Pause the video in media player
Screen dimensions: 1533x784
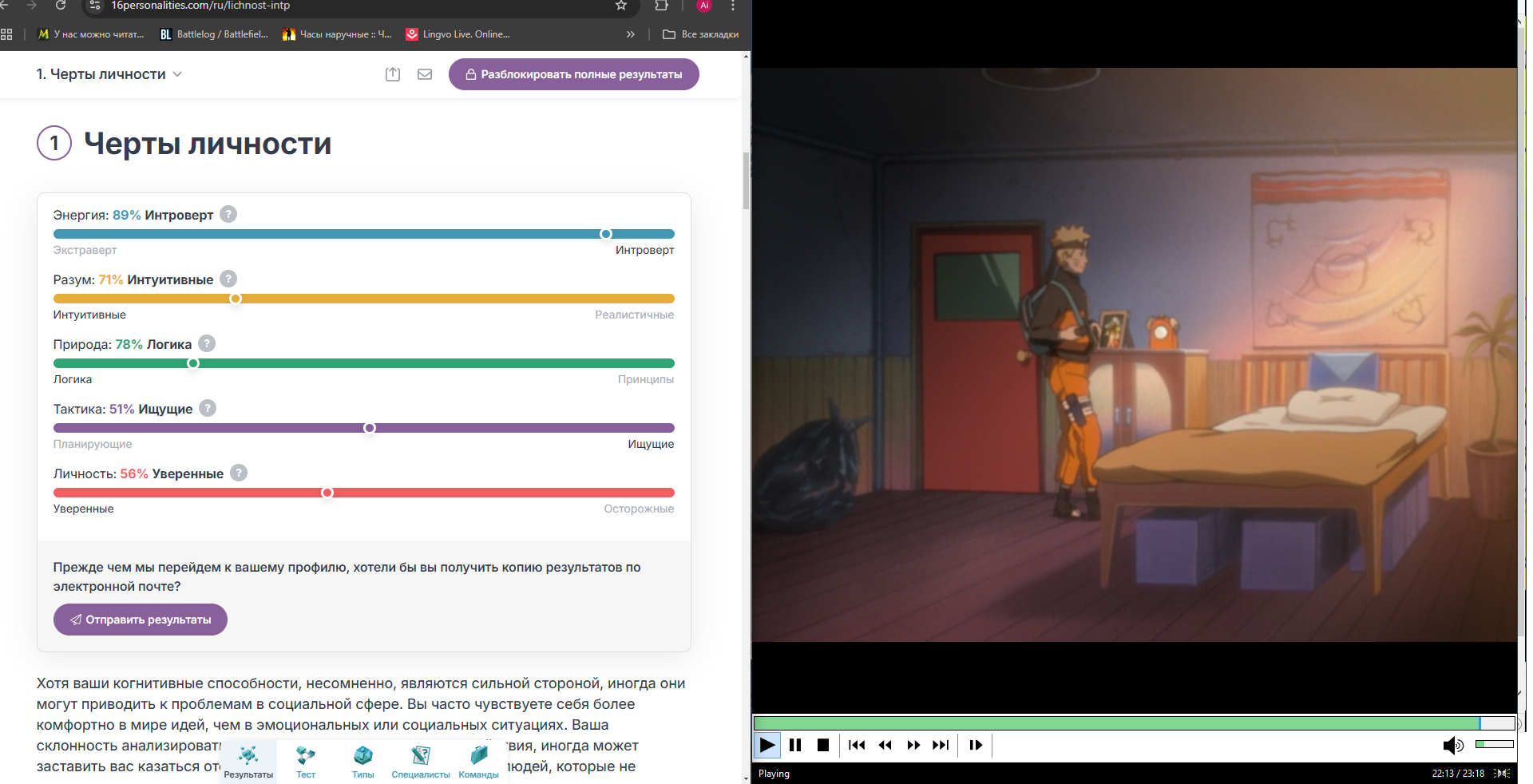[795, 745]
